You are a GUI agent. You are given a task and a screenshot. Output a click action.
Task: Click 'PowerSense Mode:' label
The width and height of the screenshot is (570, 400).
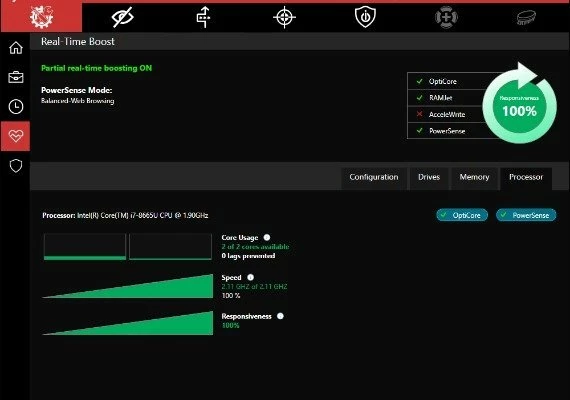77,90
